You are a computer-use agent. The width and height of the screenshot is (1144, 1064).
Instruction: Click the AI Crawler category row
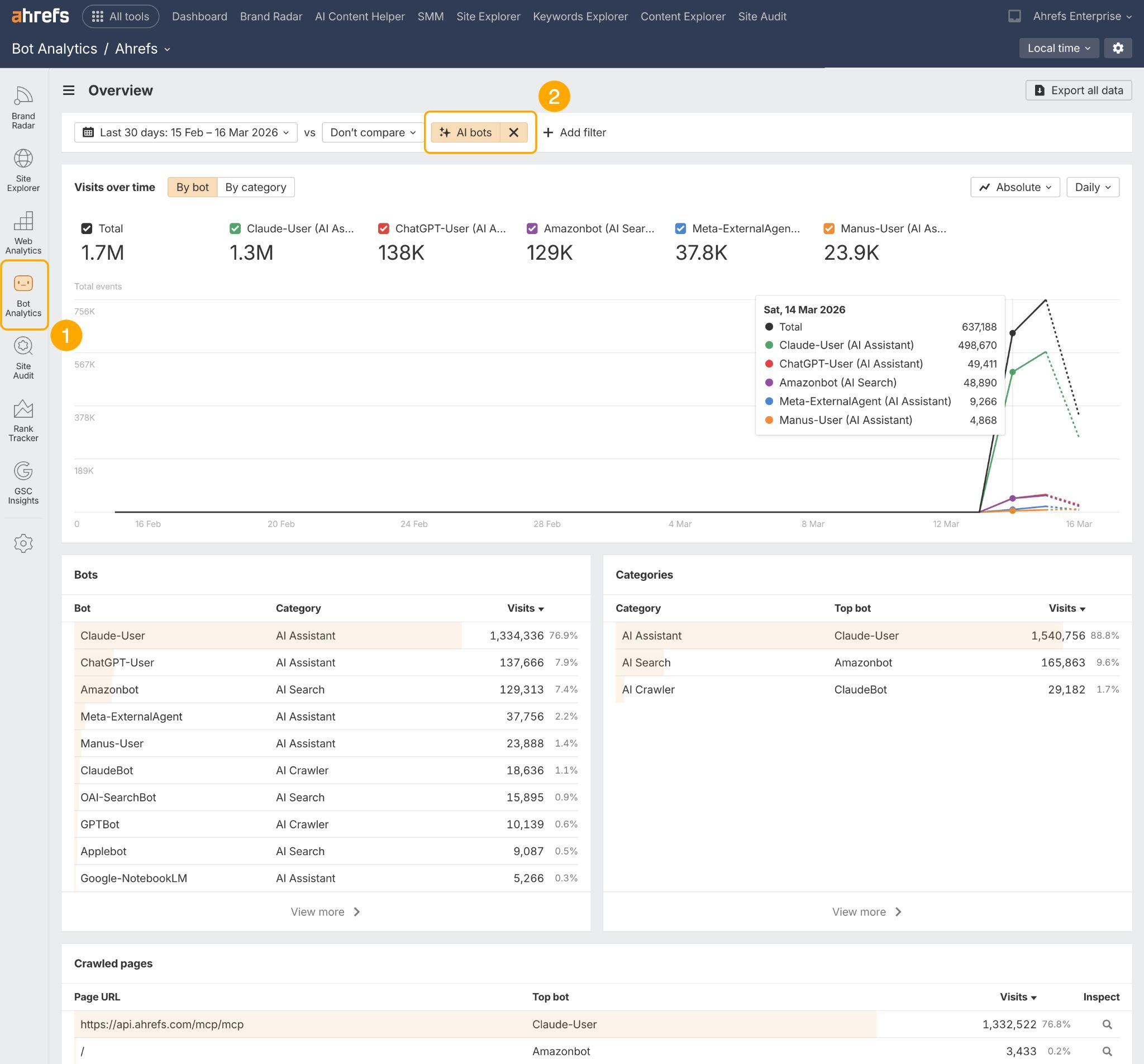[867, 689]
